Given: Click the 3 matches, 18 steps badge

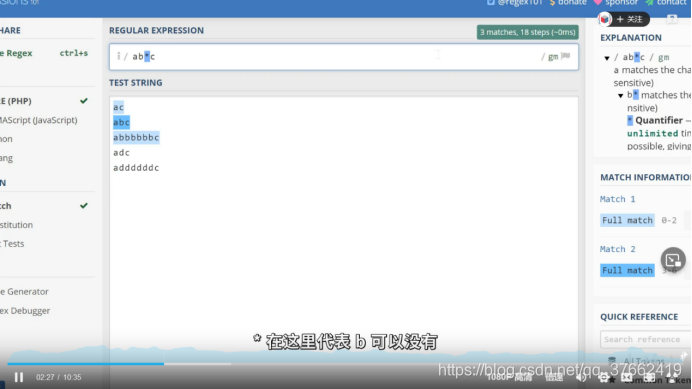Looking at the screenshot, I should 527,32.
